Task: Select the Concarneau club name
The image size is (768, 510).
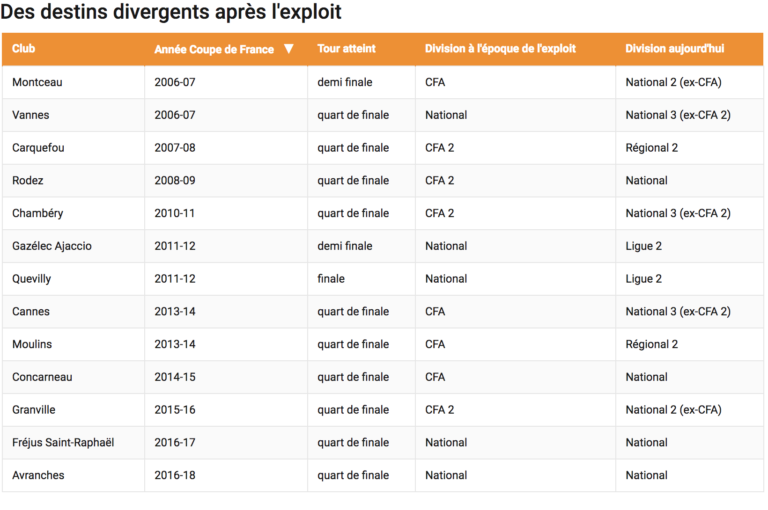Action: point(42,377)
